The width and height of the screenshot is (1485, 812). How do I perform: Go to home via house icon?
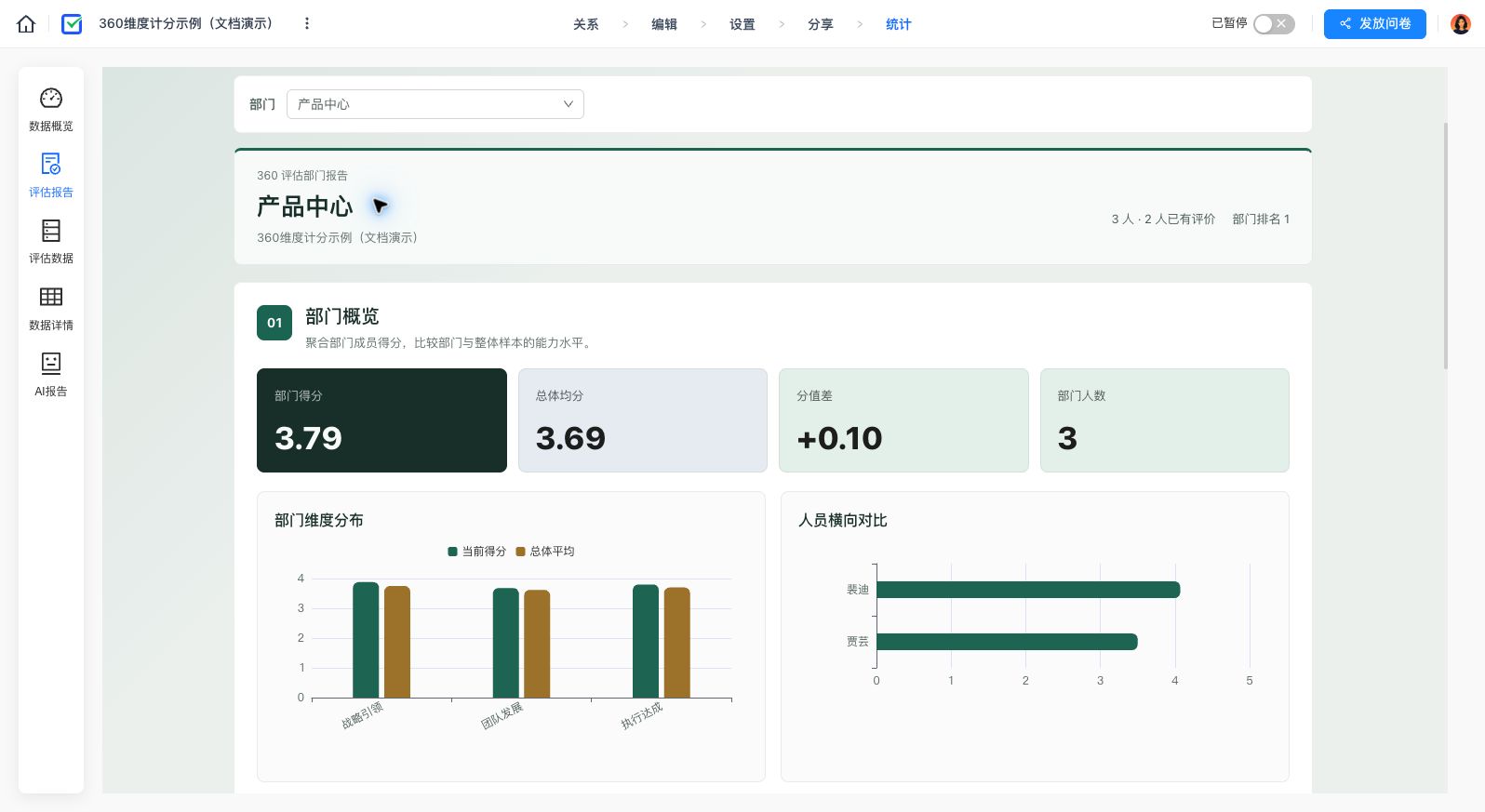coord(26,24)
